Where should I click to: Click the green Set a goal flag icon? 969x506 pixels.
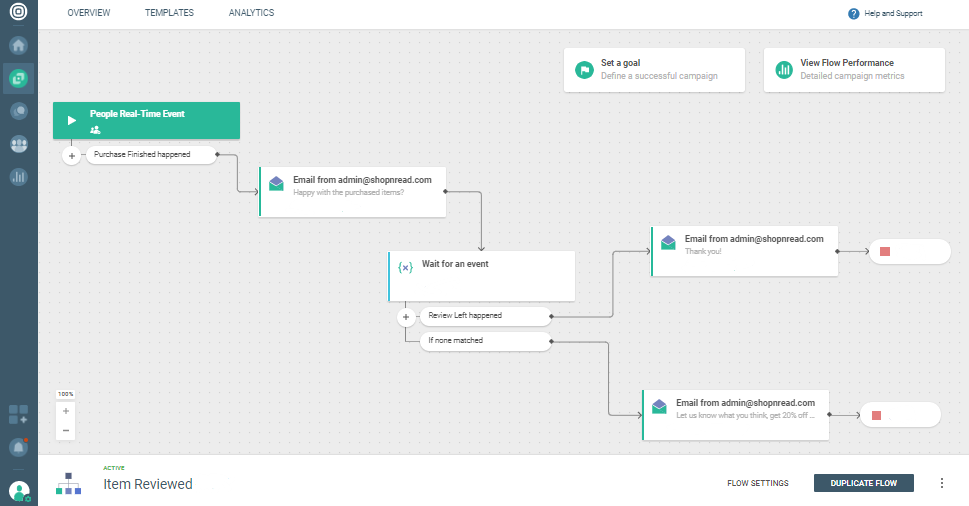tap(584, 70)
